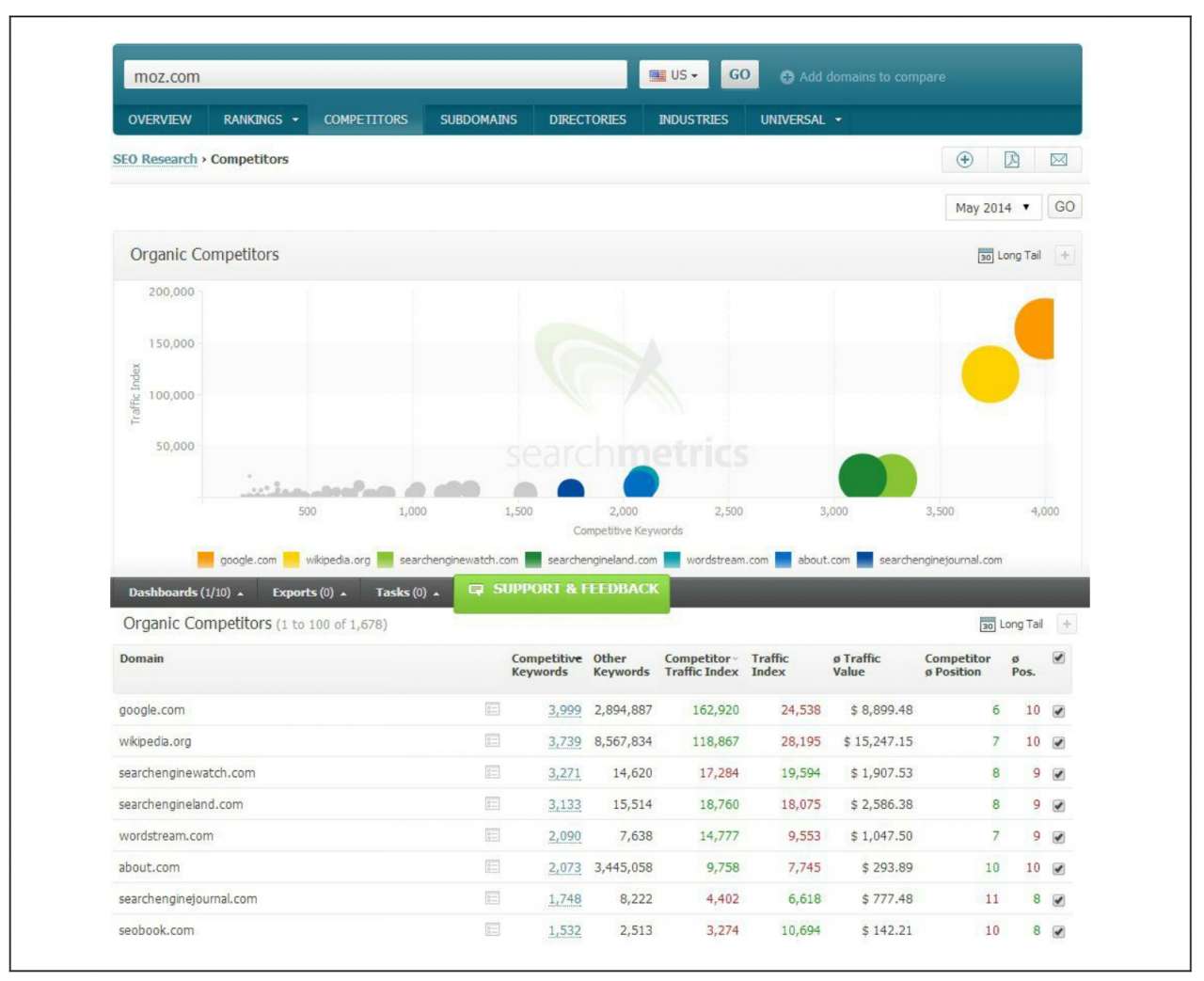
Task: Open details icon for about.com row
Action: click(492, 867)
